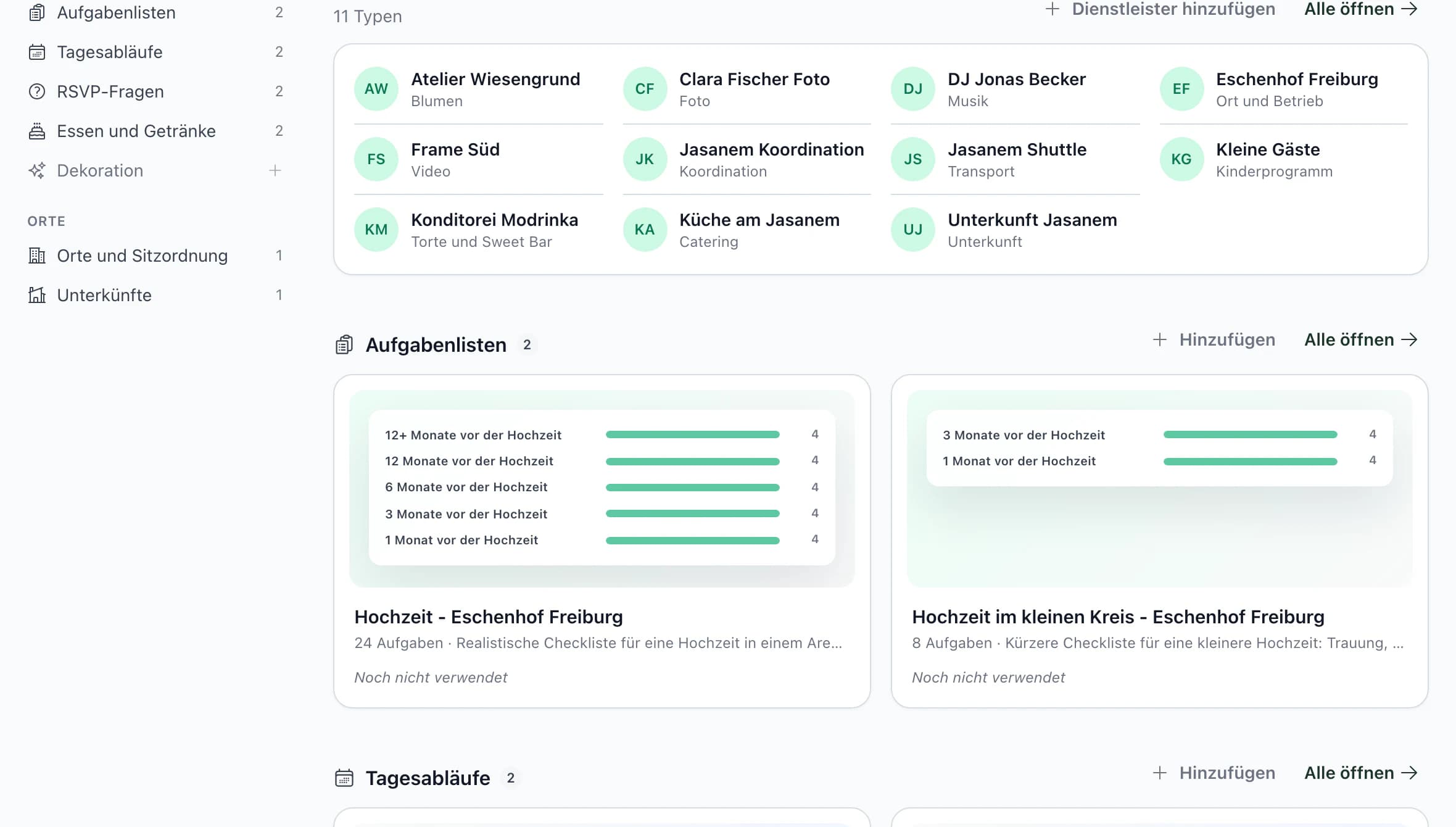Click the AW avatar of Atelier Wiesengrund
Image resolution: width=1456 pixels, height=827 pixels.
coord(376,89)
